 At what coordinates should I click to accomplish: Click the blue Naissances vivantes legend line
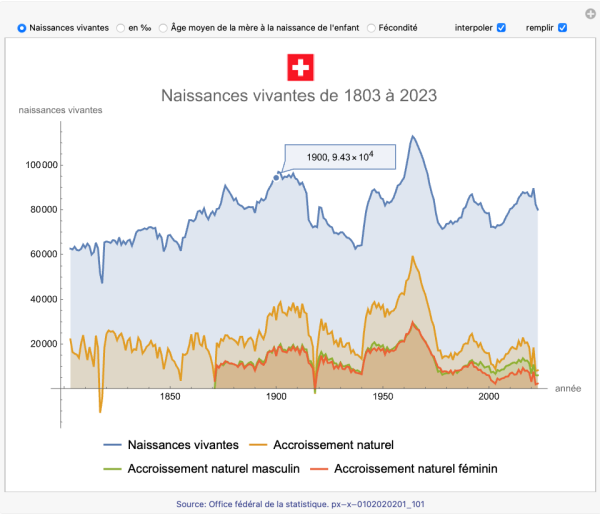click(111, 444)
